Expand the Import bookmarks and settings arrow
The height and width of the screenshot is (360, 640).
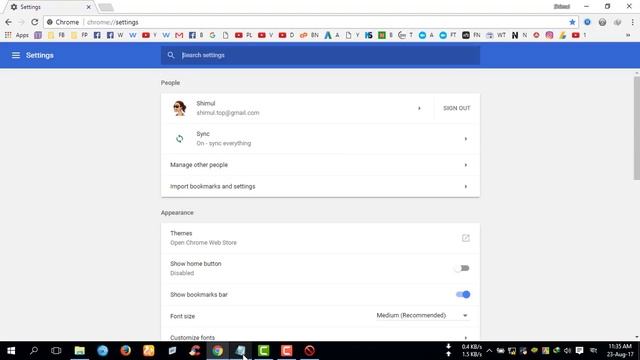pyautogui.click(x=465, y=187)
